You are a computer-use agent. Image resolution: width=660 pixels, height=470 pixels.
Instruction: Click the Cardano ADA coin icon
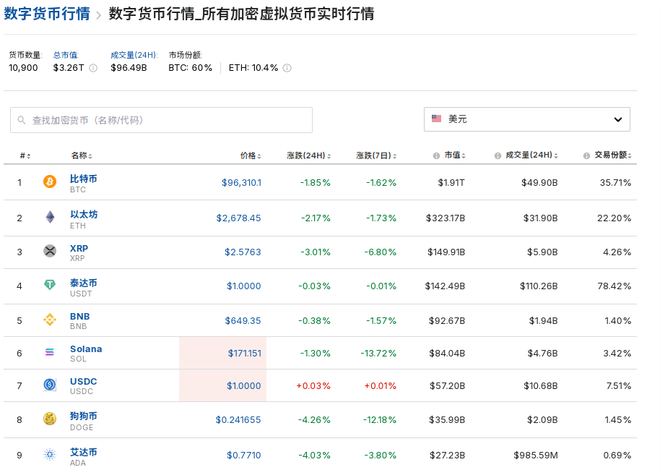[x=50, y=454]
